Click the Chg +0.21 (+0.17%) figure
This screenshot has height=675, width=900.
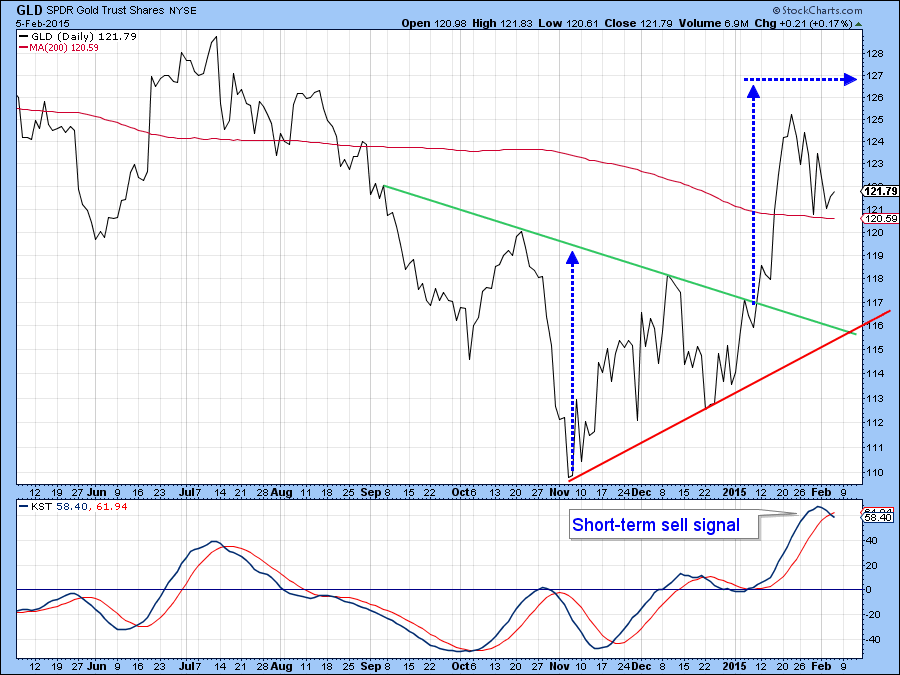pyautogui.click(x=804, y=23)
